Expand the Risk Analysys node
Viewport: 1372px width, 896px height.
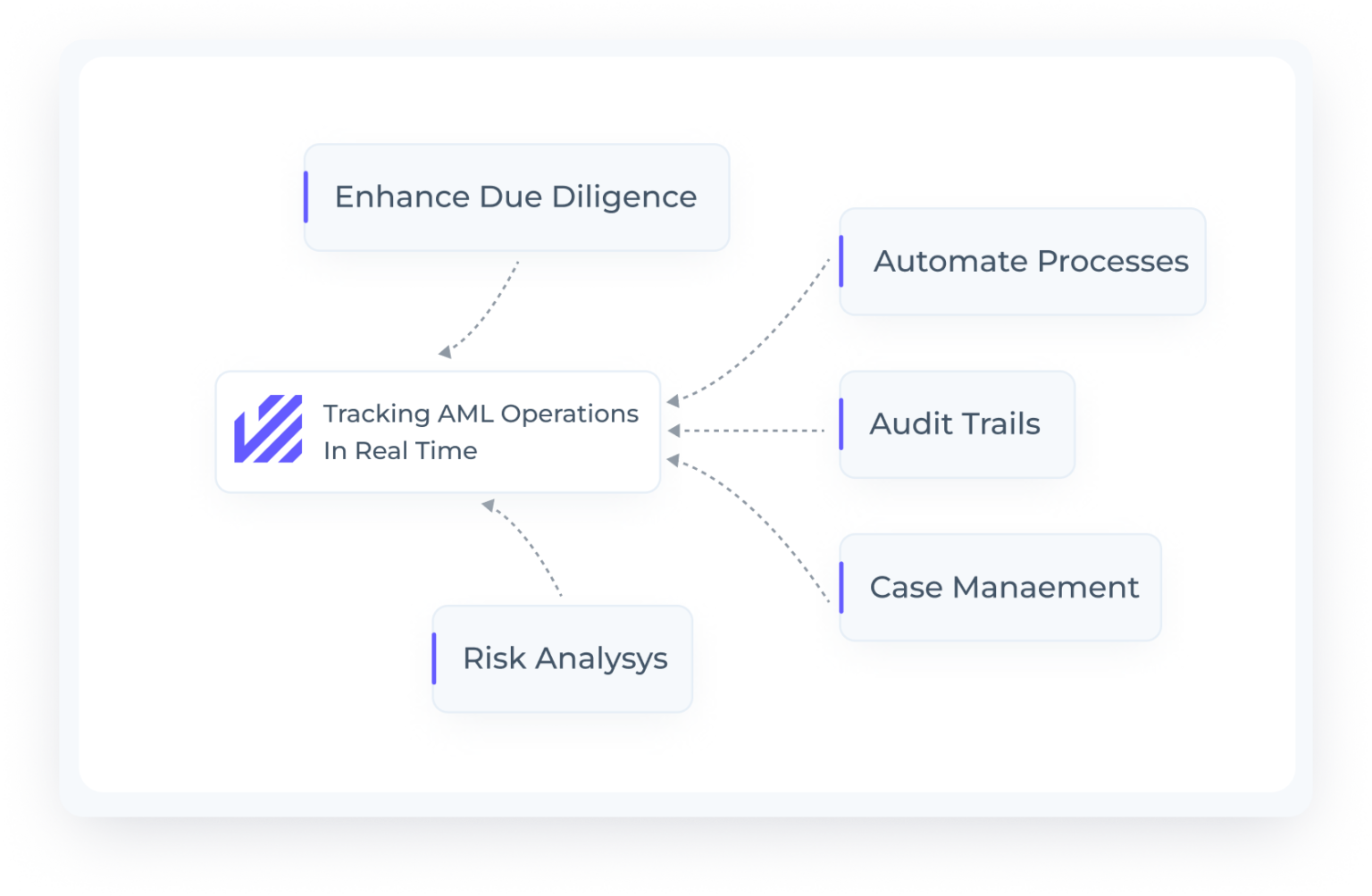point(562,658)
